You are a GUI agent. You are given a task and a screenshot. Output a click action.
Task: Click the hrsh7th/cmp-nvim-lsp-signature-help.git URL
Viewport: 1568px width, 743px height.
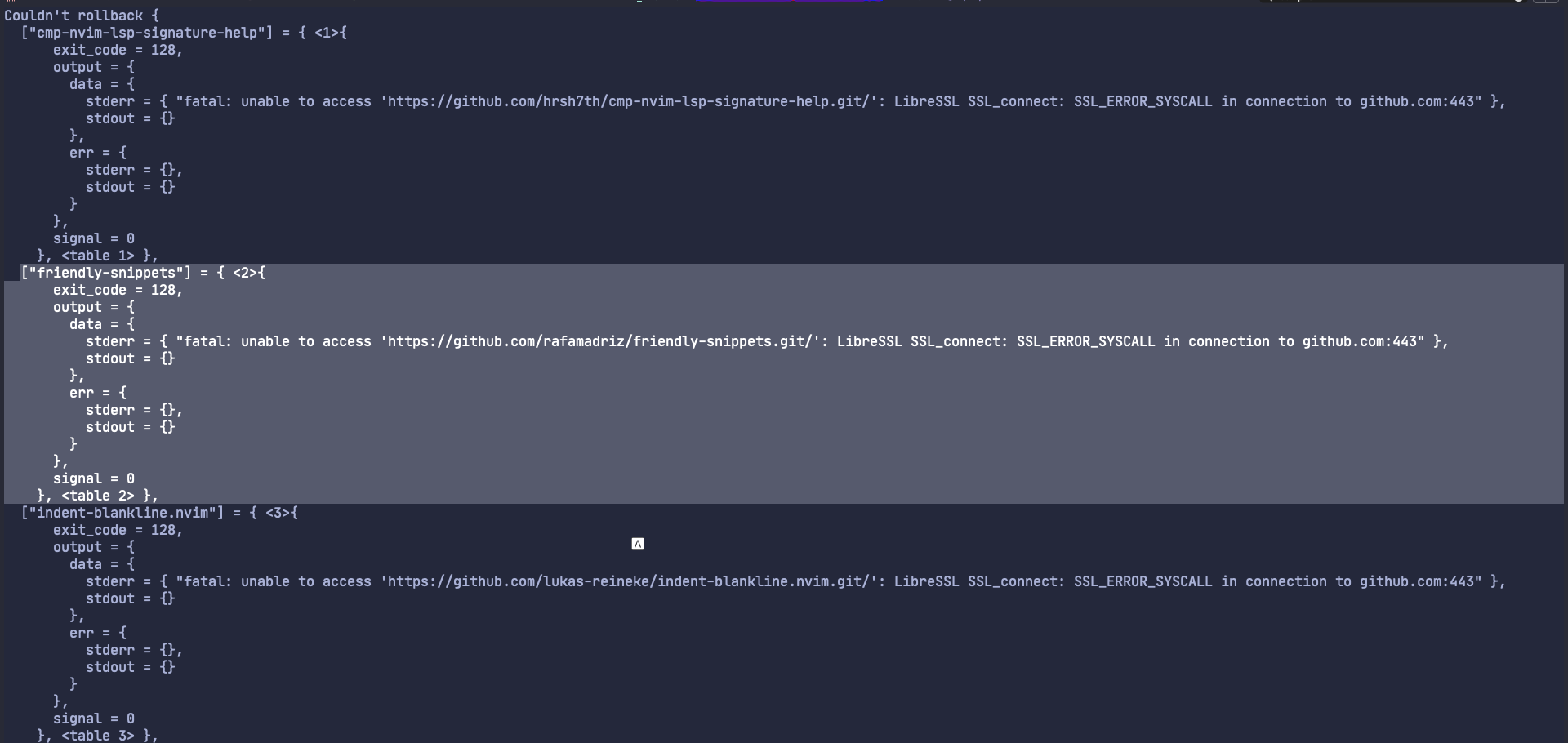tap(629, 101)
